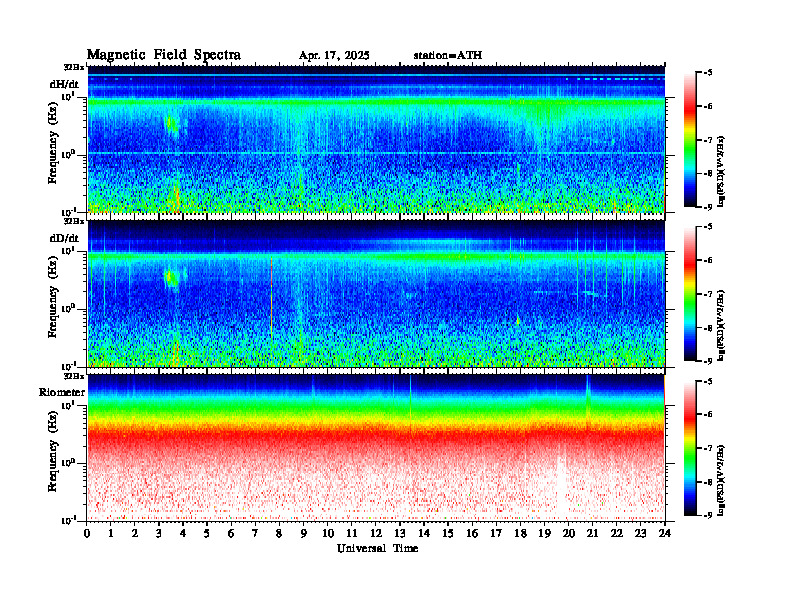Click the hour "13" tick label
792x612 pixels.
coord(400,533)
